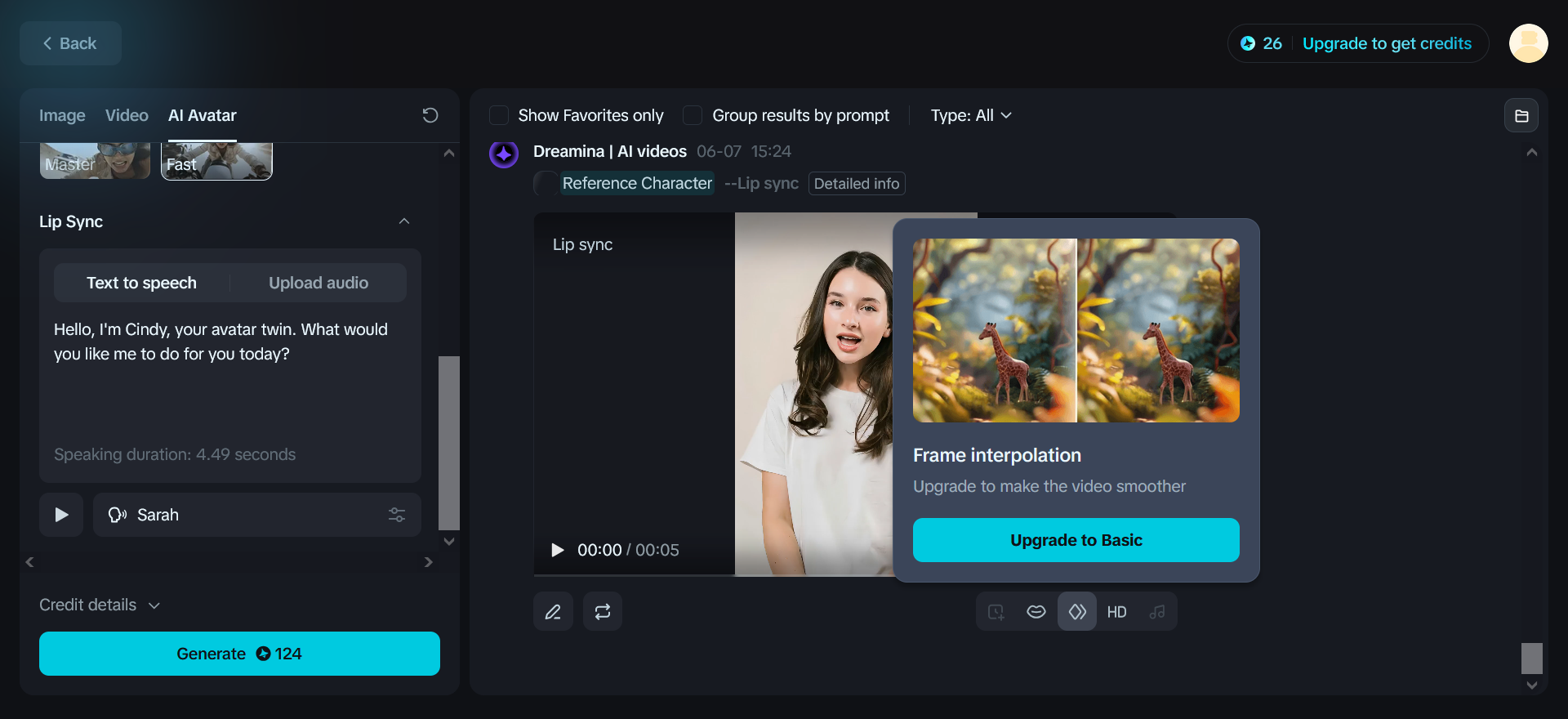The width and height of the screenshot is (1568, 719).
Task: Click the left panel vertical scrollbar thumb
Action: pyautogui.click(x=449, y=443)
